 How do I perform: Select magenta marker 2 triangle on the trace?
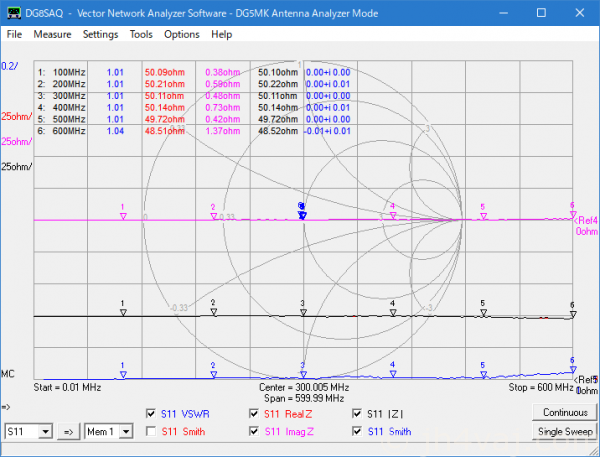coord(212,214)
